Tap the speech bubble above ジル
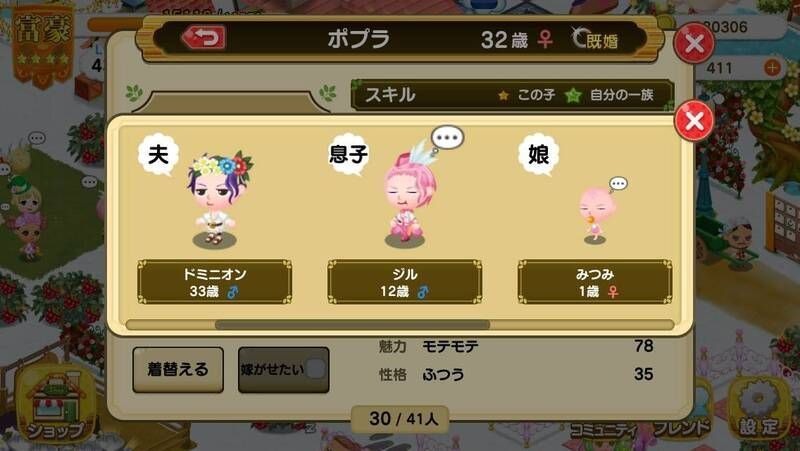The width and height of the screenshot is (800, 451). pyautogui.click(x=447, y=138)
